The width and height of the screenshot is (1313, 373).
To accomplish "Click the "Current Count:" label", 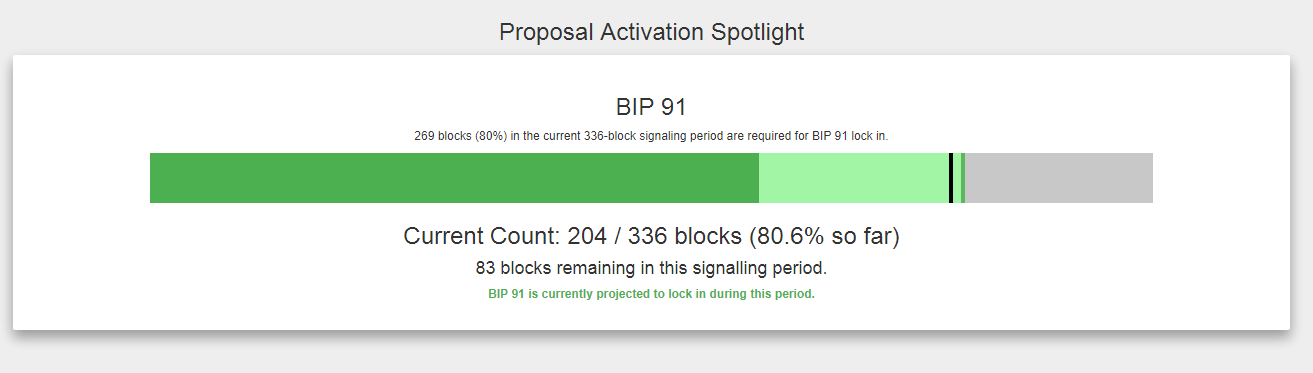I will pos(482,237).
